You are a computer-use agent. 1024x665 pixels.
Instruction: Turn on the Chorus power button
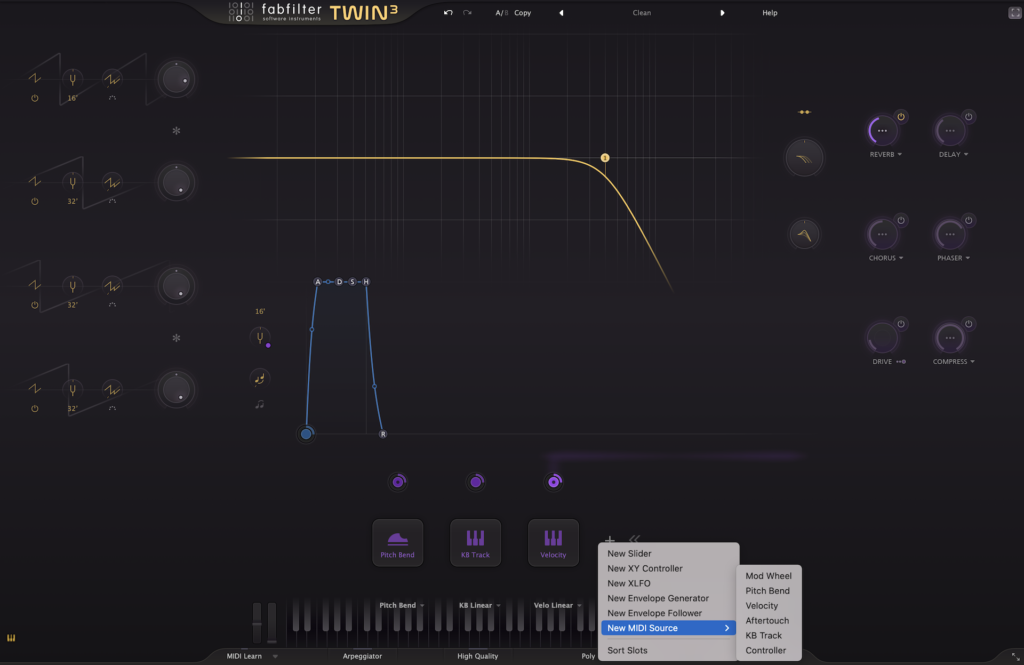pos(900,220)
